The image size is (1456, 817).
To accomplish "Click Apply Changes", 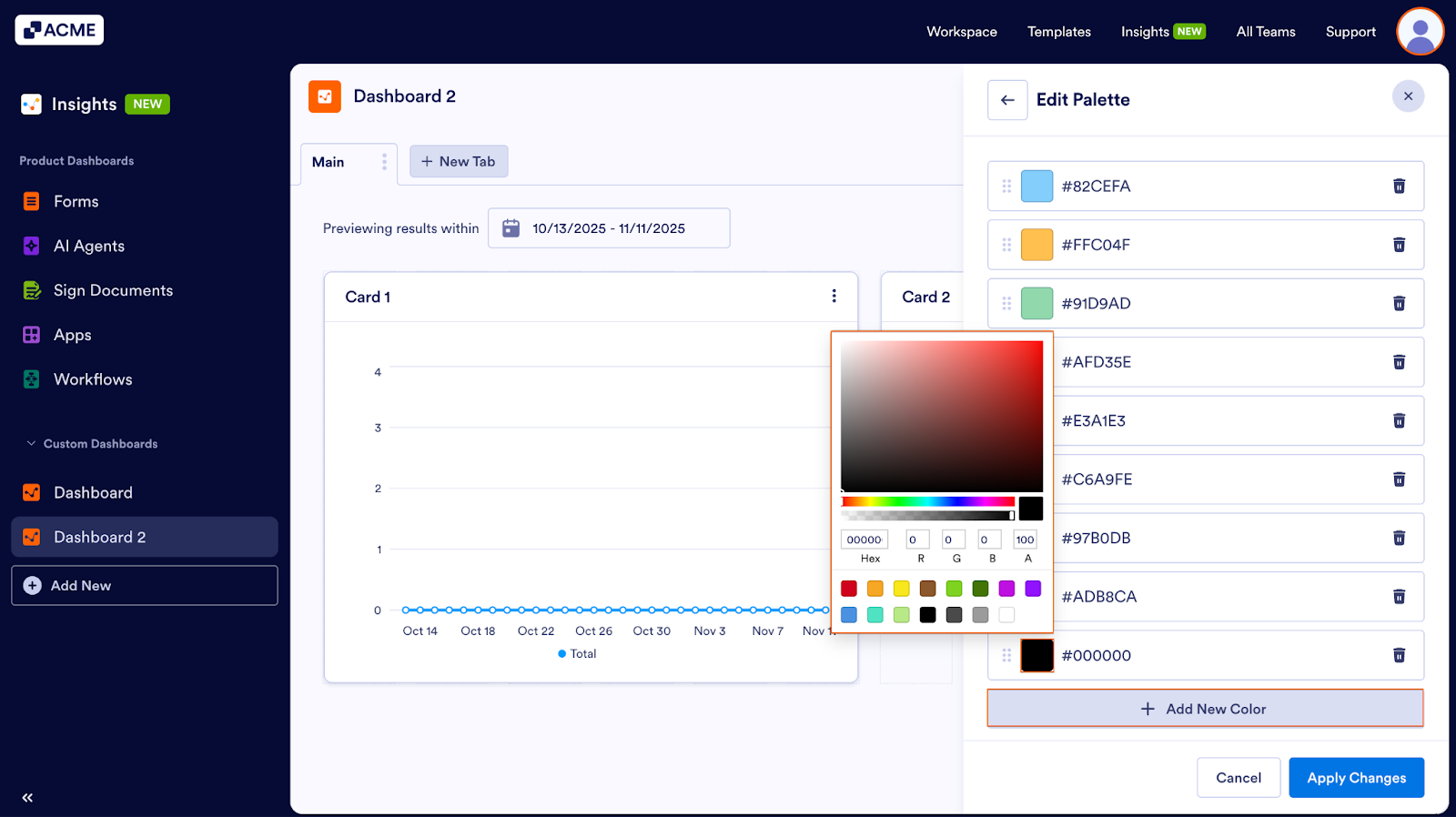I will coord(1356,778).
